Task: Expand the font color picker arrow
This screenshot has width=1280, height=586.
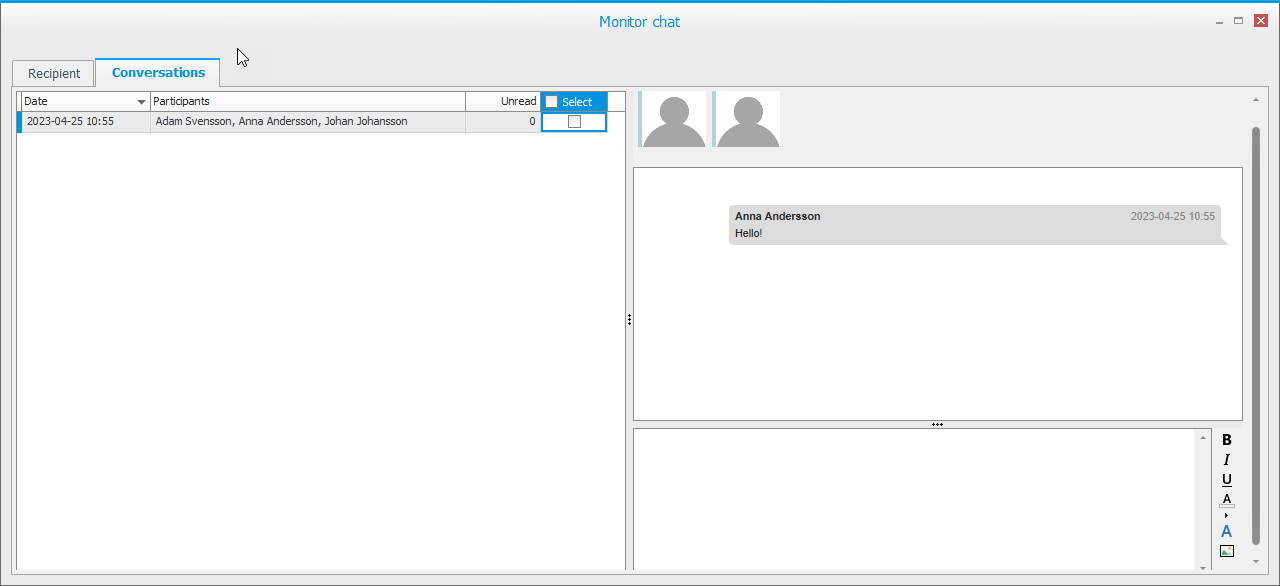Action: [x=1227, y=515]
